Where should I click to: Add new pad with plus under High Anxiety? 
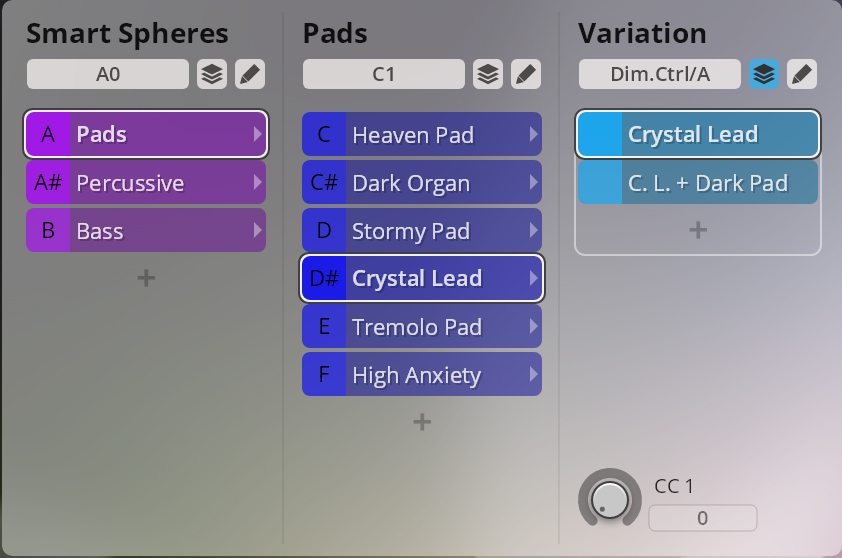(x=422, y=422)
